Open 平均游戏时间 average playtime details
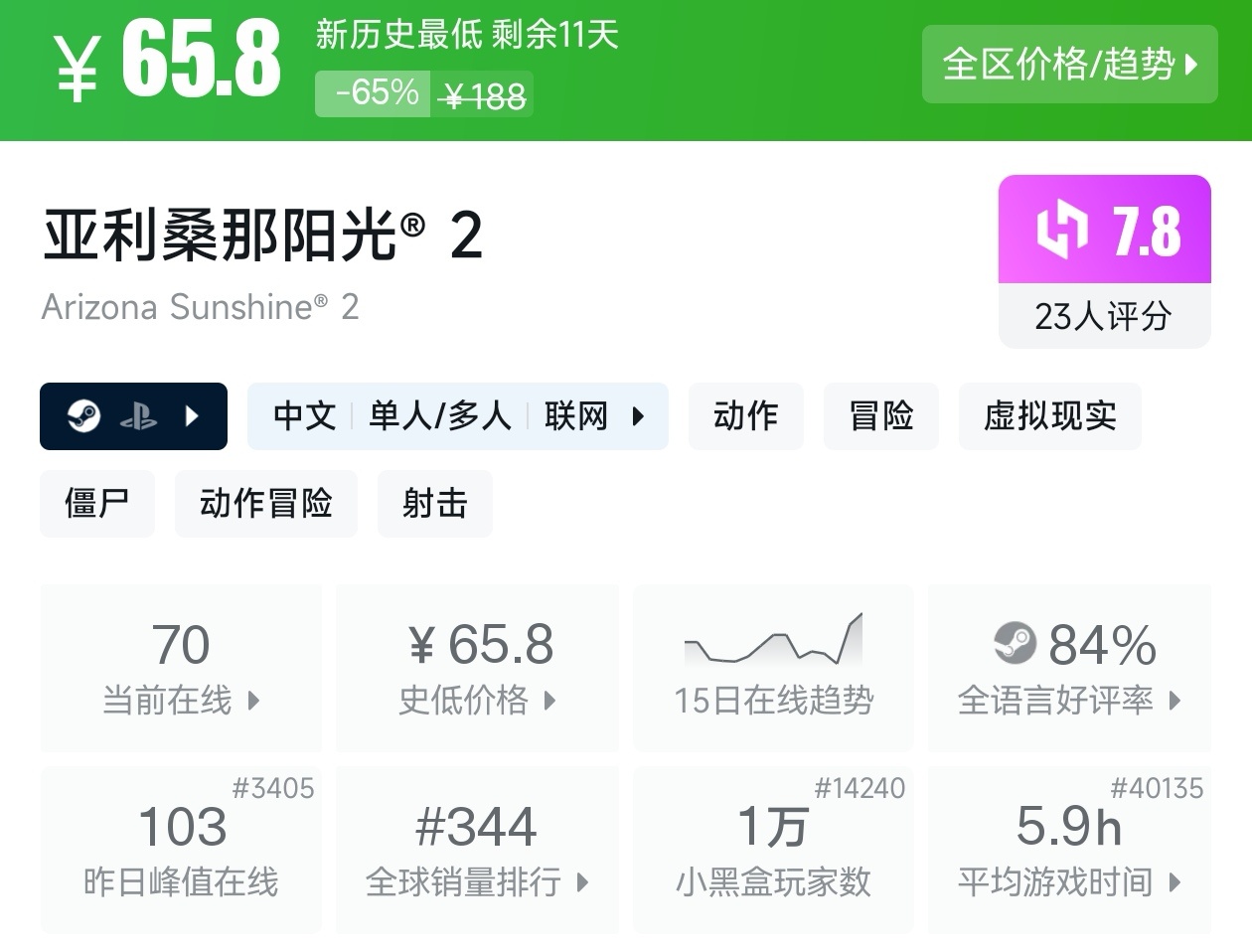 tap(1069, 850)
